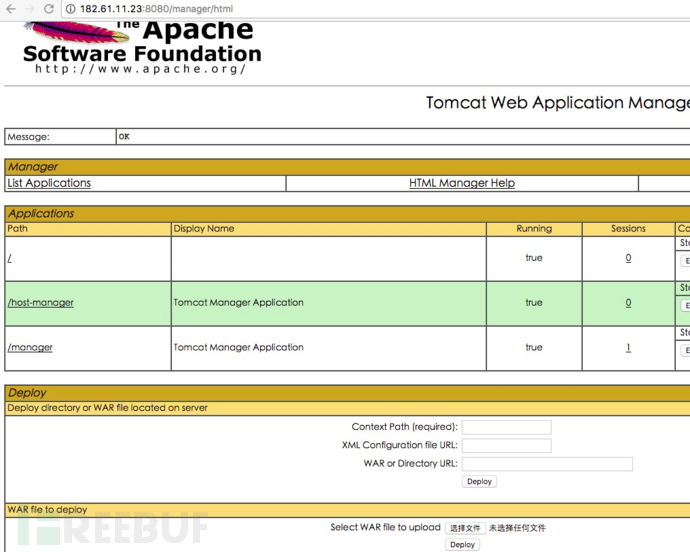This screenshot has width=690, height=552.
Task: Select the Sessions column header
Action: tap(628, 228)
